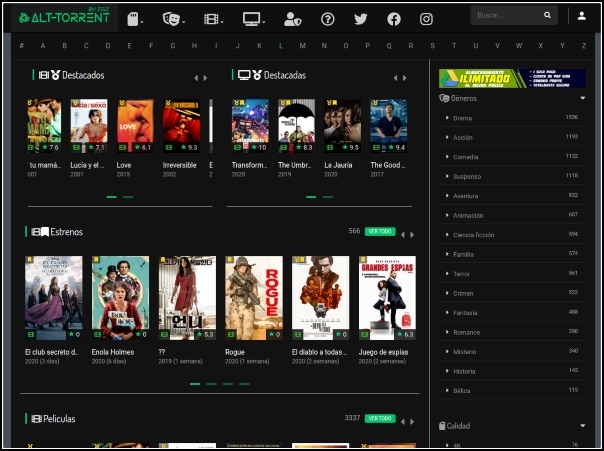This screenshot has height=451, width=604.
Task: Open the user account icon
Action: pos(582,16)
